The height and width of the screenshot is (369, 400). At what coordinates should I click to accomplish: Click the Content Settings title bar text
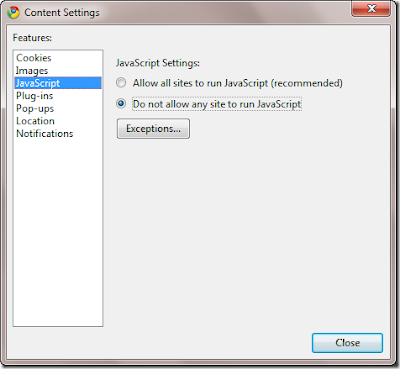coord(62,13)
